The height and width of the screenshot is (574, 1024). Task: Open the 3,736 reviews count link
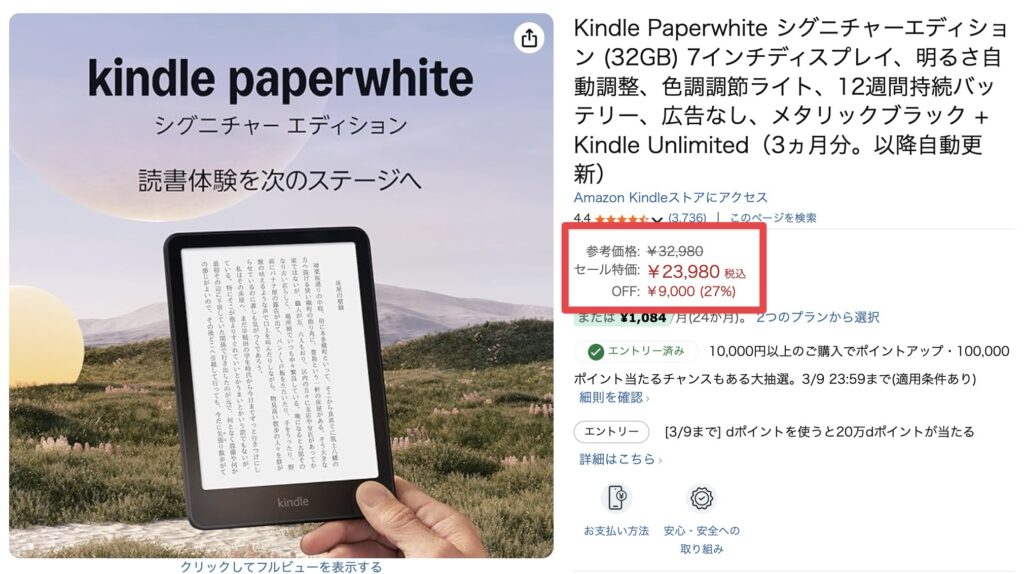click(687, 218)
